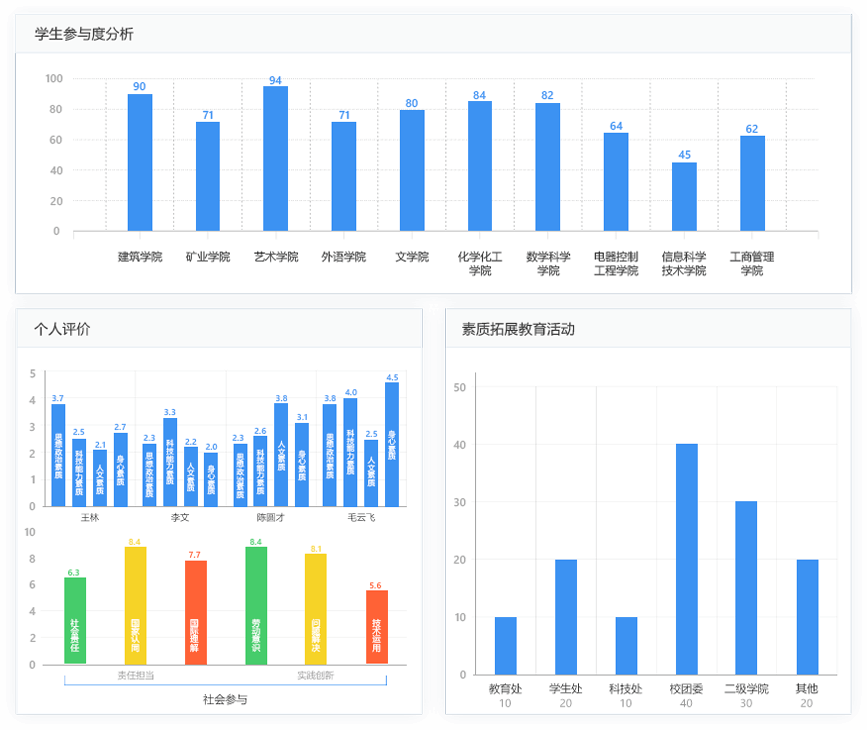Click the 其他 category label

click(x=806, y=688)
